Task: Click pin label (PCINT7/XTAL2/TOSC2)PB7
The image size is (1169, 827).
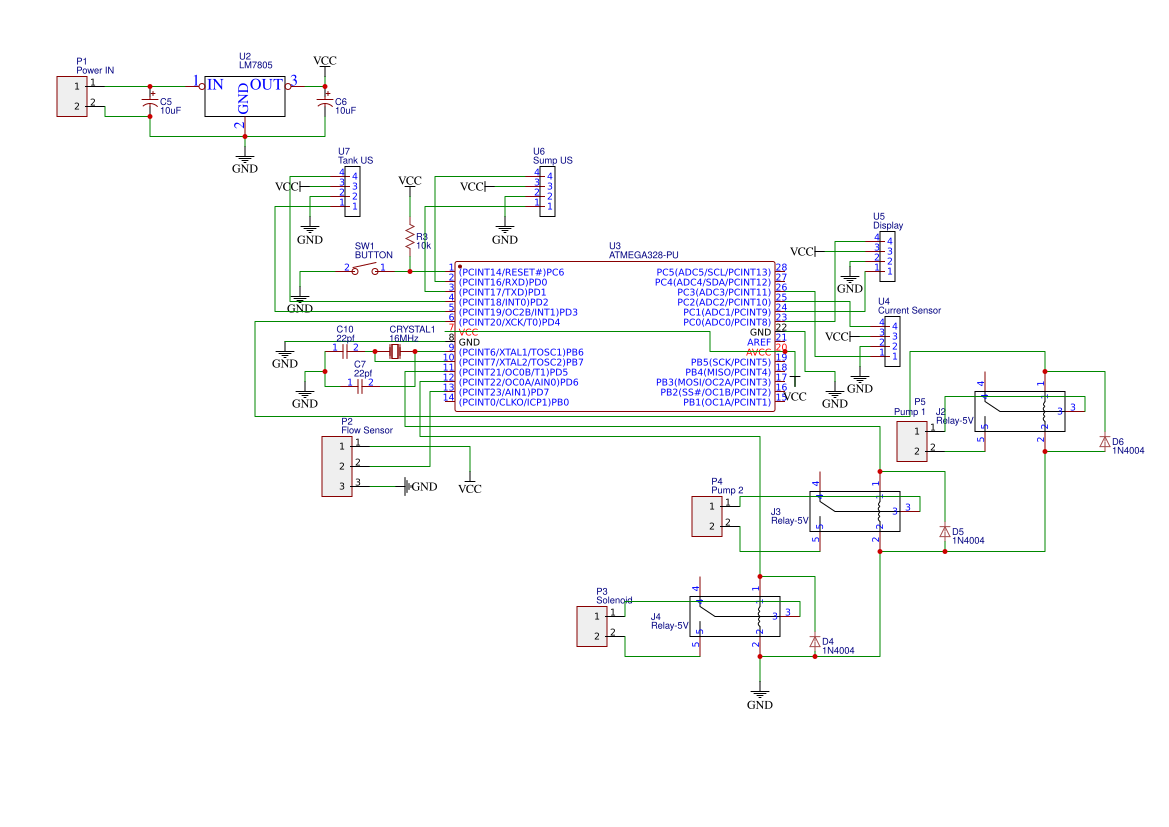Action: (x=520, y=362)
